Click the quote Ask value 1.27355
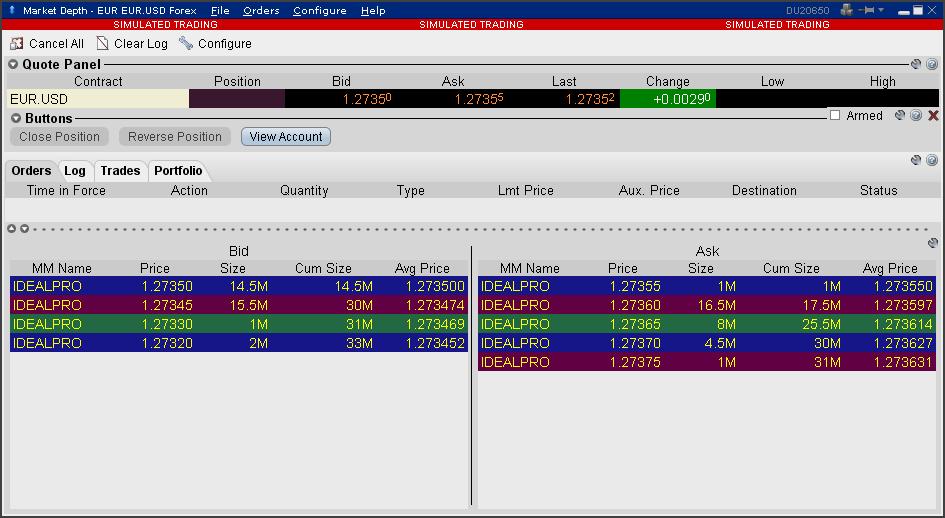Image resolution: width=945 pixels, height=518 pixels. pos(479,99)
